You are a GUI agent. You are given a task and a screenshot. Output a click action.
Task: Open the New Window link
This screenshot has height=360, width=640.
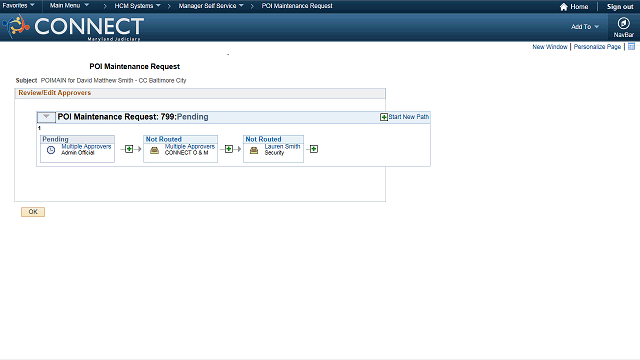coord(549,47)
